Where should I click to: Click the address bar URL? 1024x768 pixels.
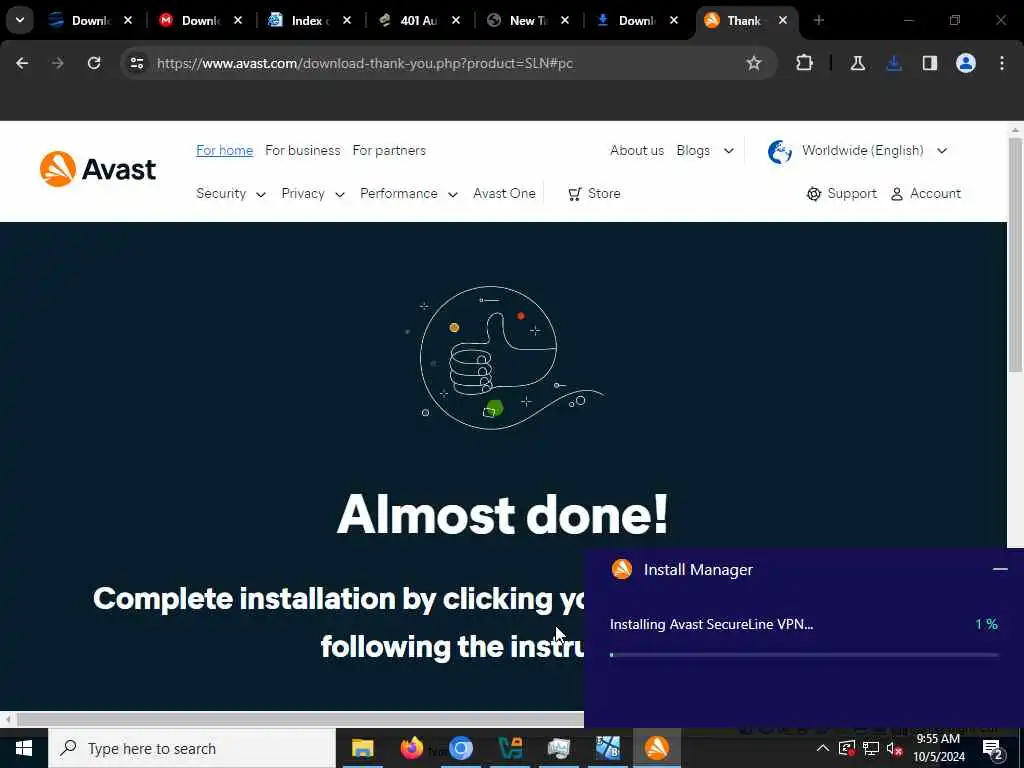pos(365,63)
